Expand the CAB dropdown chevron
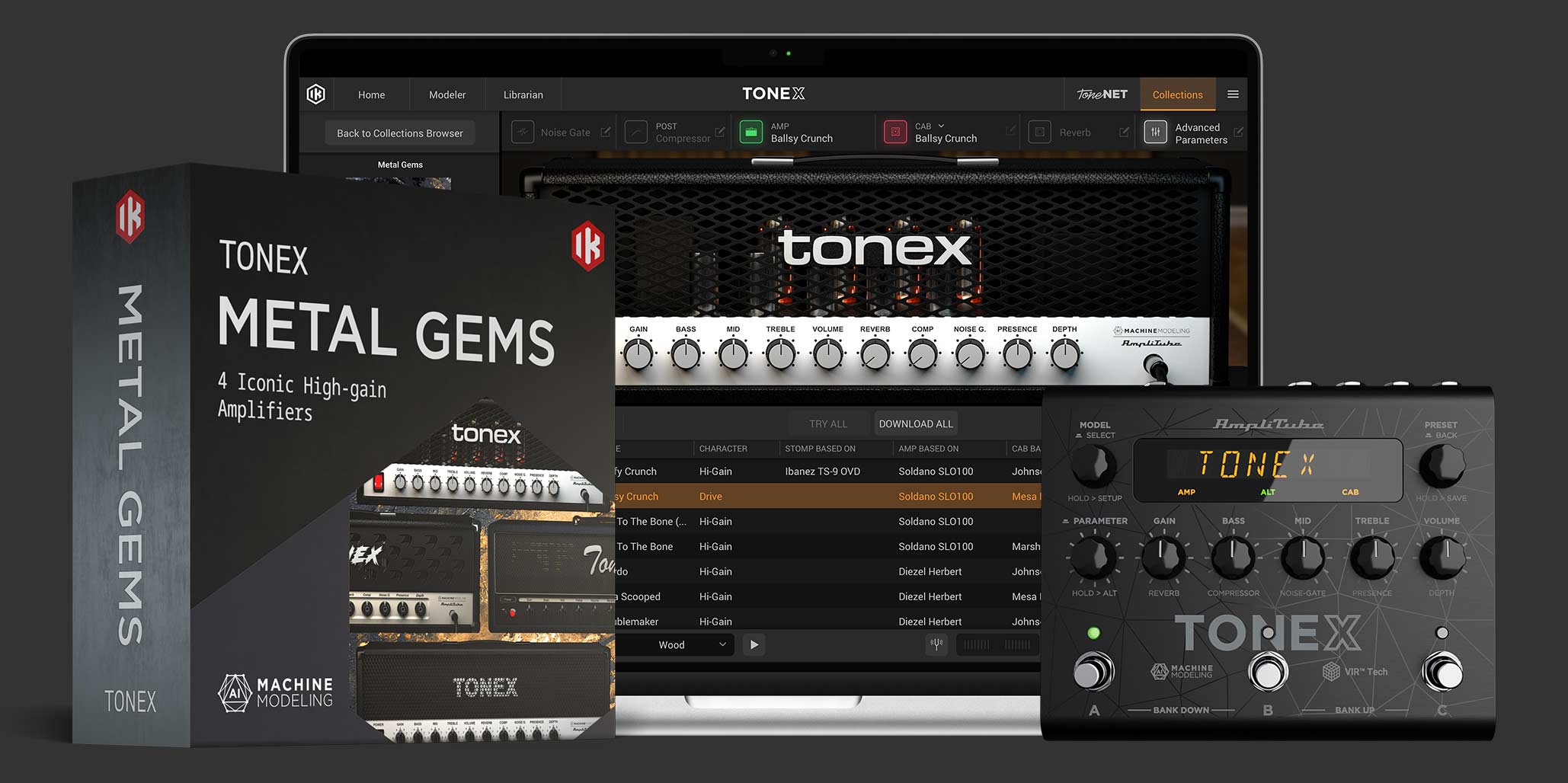 pos(941,126)
